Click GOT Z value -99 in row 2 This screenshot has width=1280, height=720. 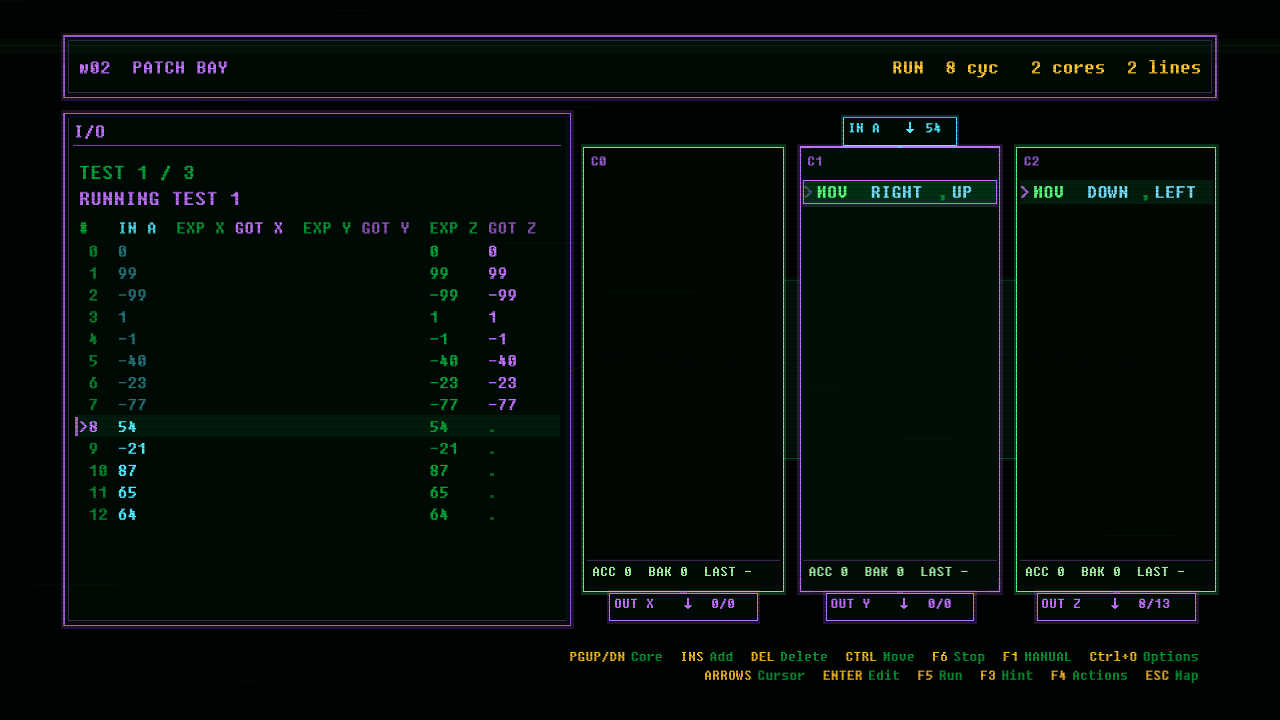[502, 296]
